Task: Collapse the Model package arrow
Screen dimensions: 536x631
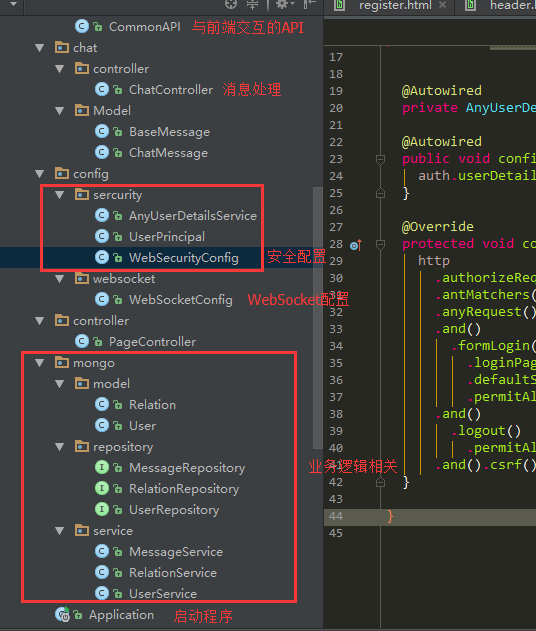Action: (60, 111)
